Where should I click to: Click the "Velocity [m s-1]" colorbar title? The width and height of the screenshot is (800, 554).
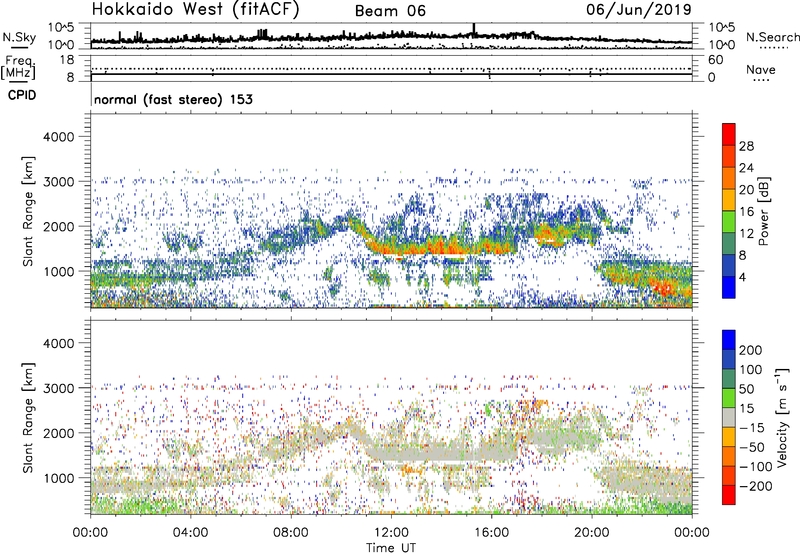pyautogui.click(x=782, y=418)
